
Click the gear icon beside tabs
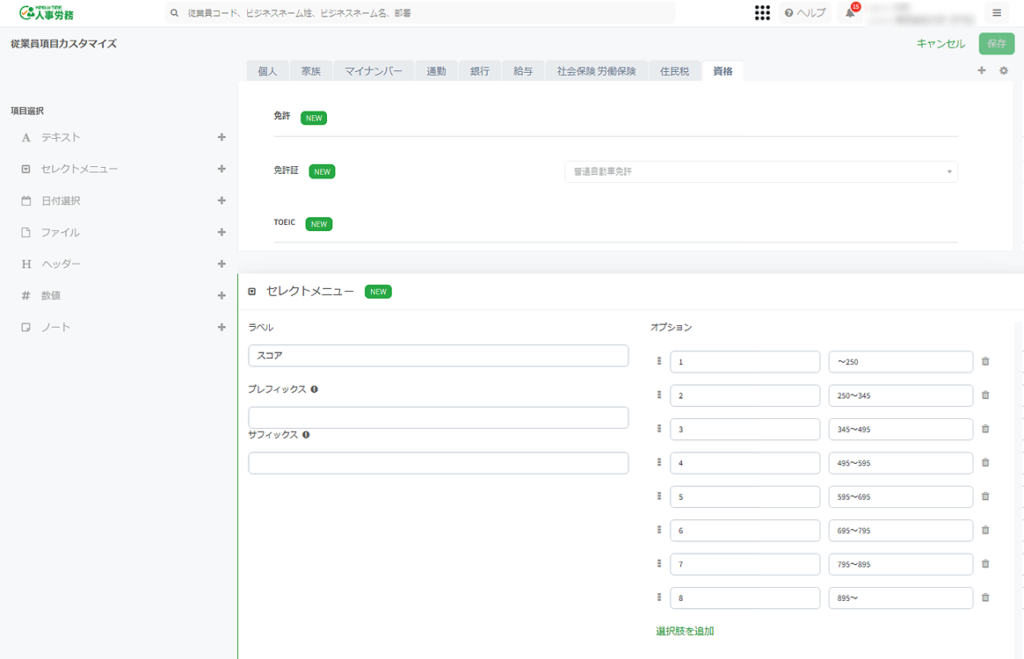[1004, 71]
